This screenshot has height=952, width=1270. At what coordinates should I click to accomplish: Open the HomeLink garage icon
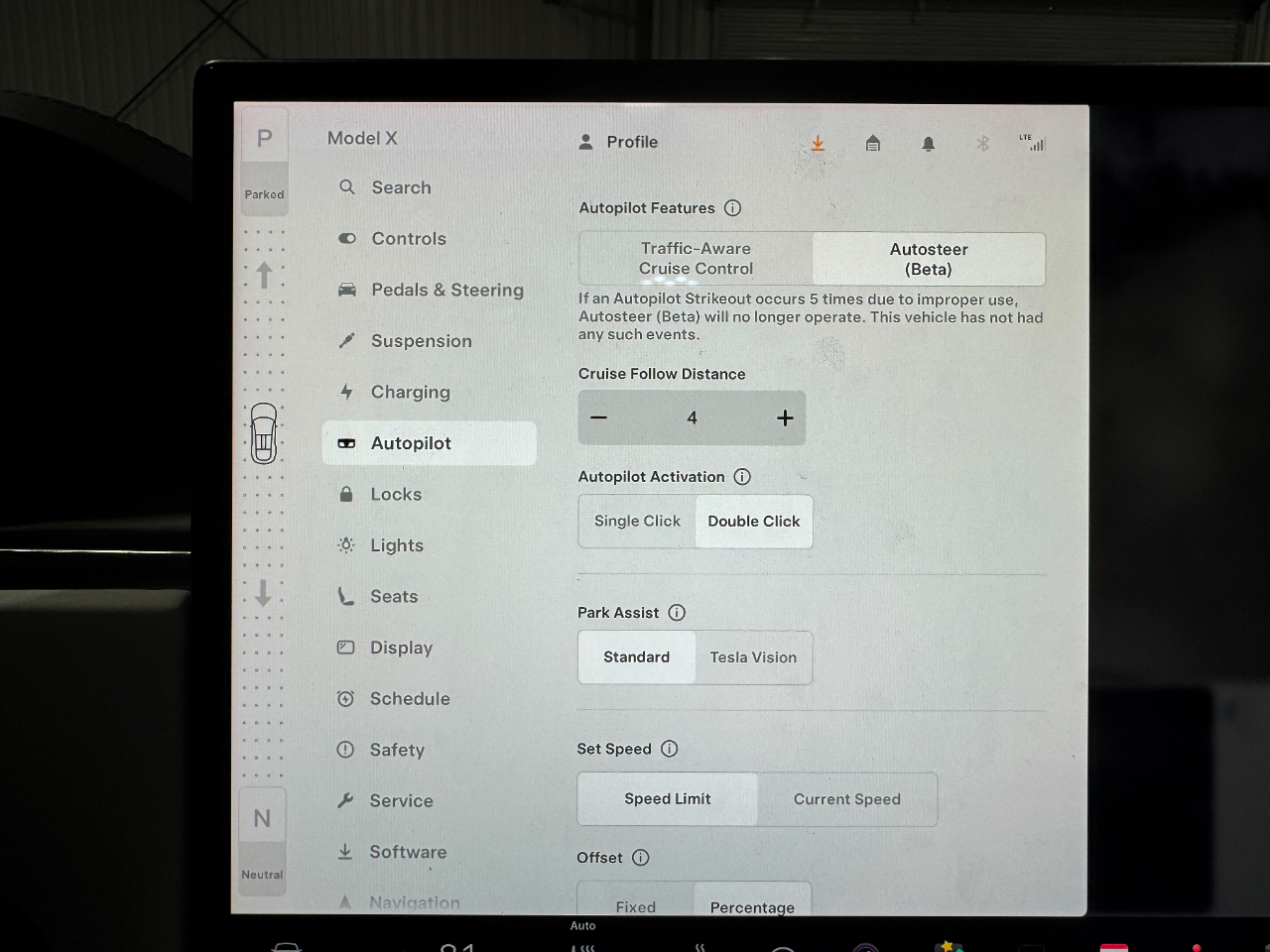point(873,144)
